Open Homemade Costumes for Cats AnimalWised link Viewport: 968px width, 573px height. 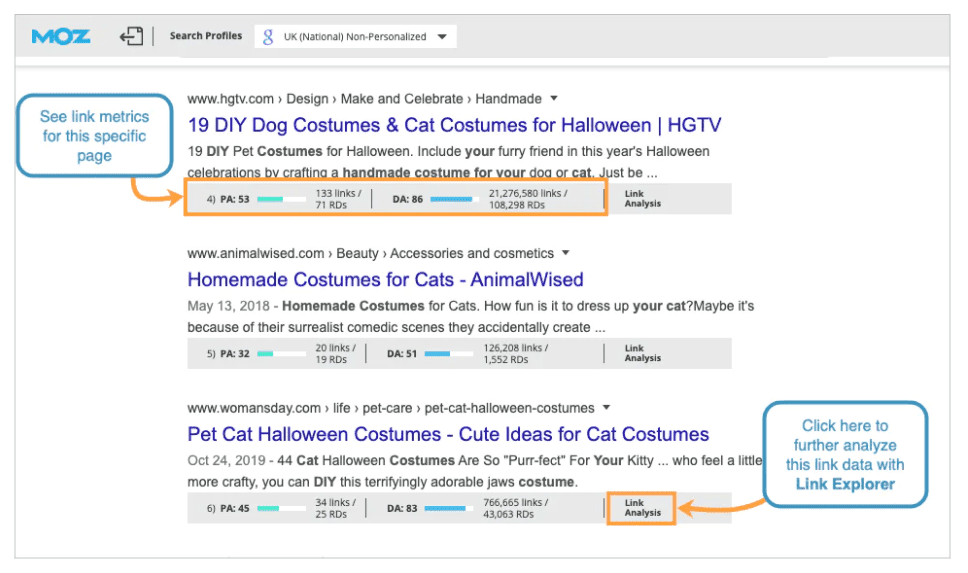click(x=385, y=280)
